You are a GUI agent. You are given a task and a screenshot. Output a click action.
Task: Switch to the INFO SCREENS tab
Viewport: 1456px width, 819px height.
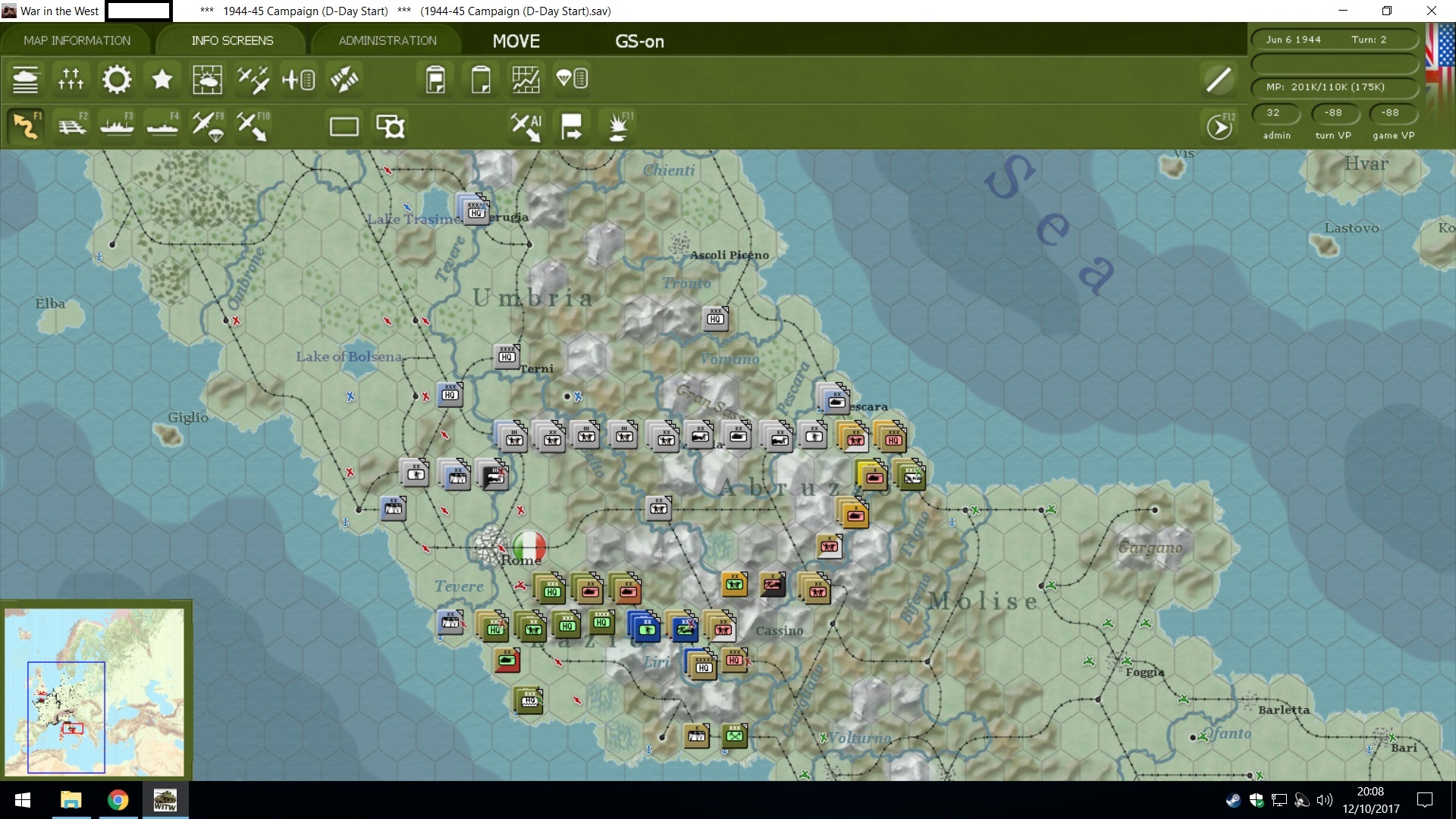click(x=232, y=40)
